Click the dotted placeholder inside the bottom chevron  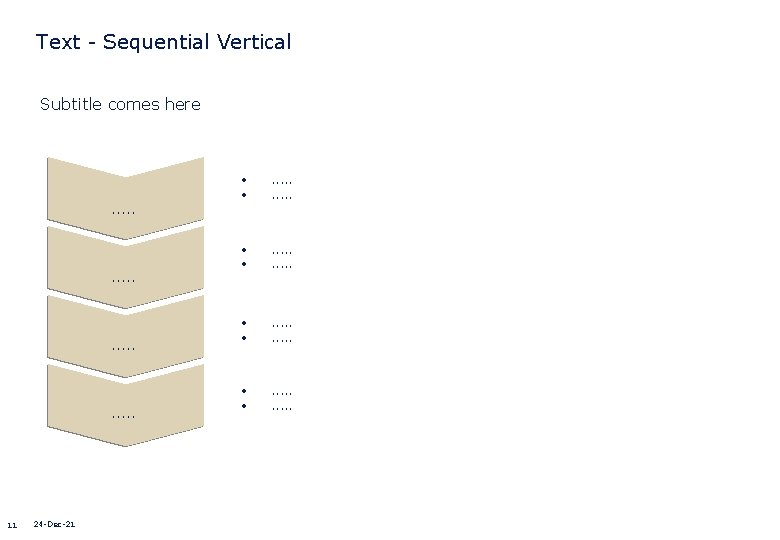[x=124, y=414]
